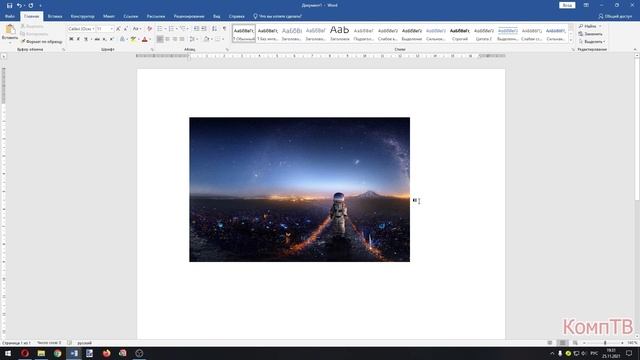Switch to the Вставка tab

click(55, 16)
